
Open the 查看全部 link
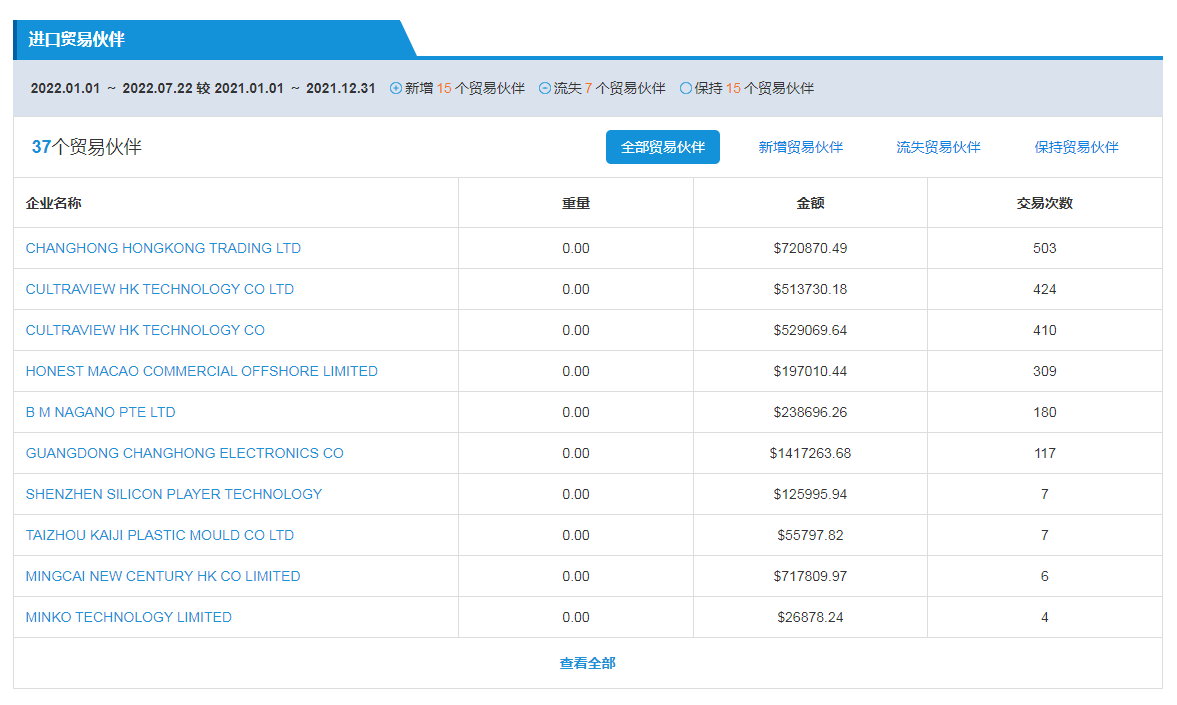click(588, 663)
